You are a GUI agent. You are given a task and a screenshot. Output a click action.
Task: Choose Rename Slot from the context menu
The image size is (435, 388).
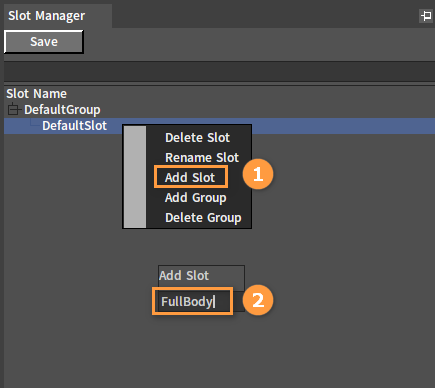(x=202, y=158)
